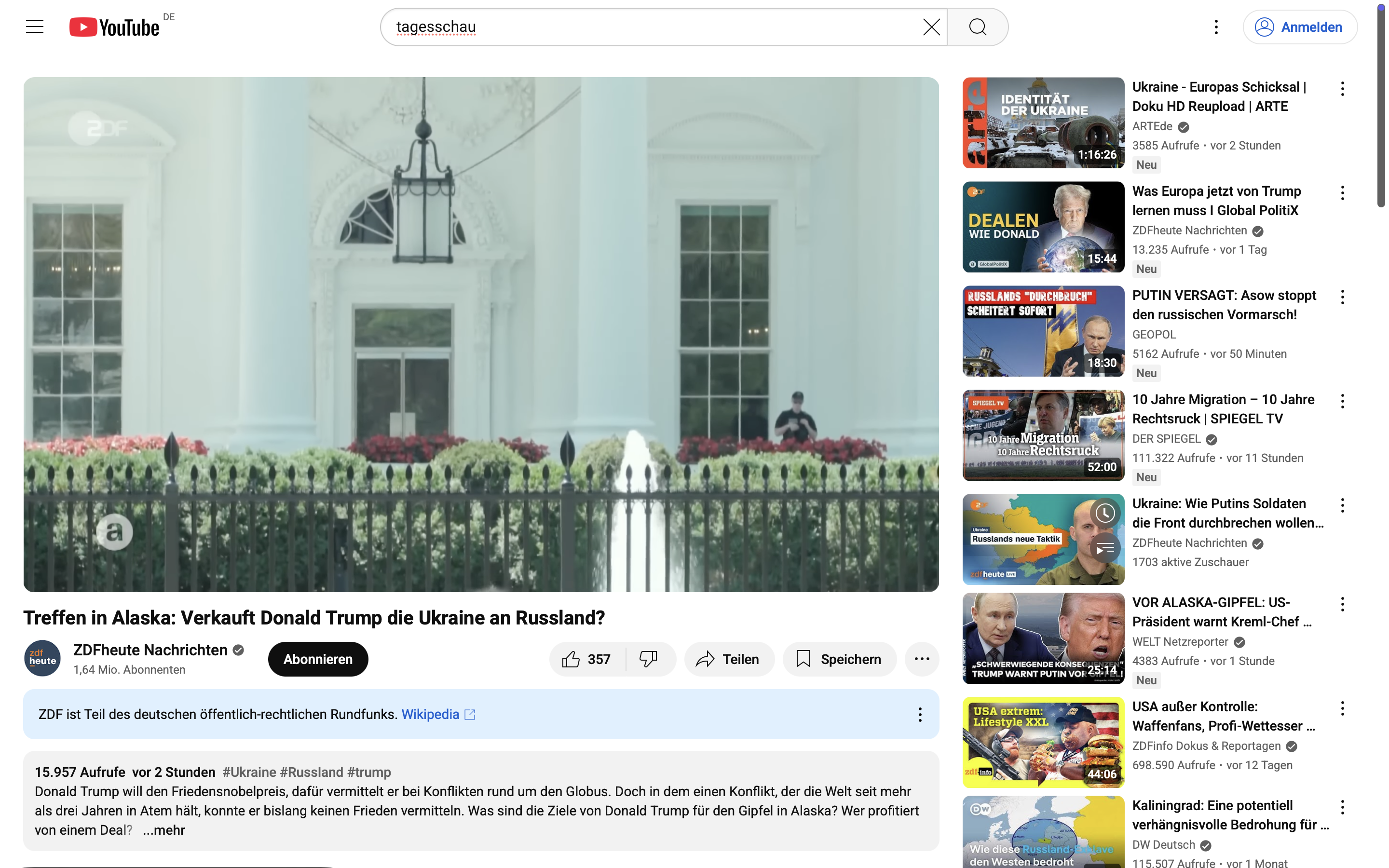Open Kaliningrad: Eine potentiell verhängnisvolle title
Image resolution: width=1389 pixels, height=868 pixels.
coord(1230,815)
